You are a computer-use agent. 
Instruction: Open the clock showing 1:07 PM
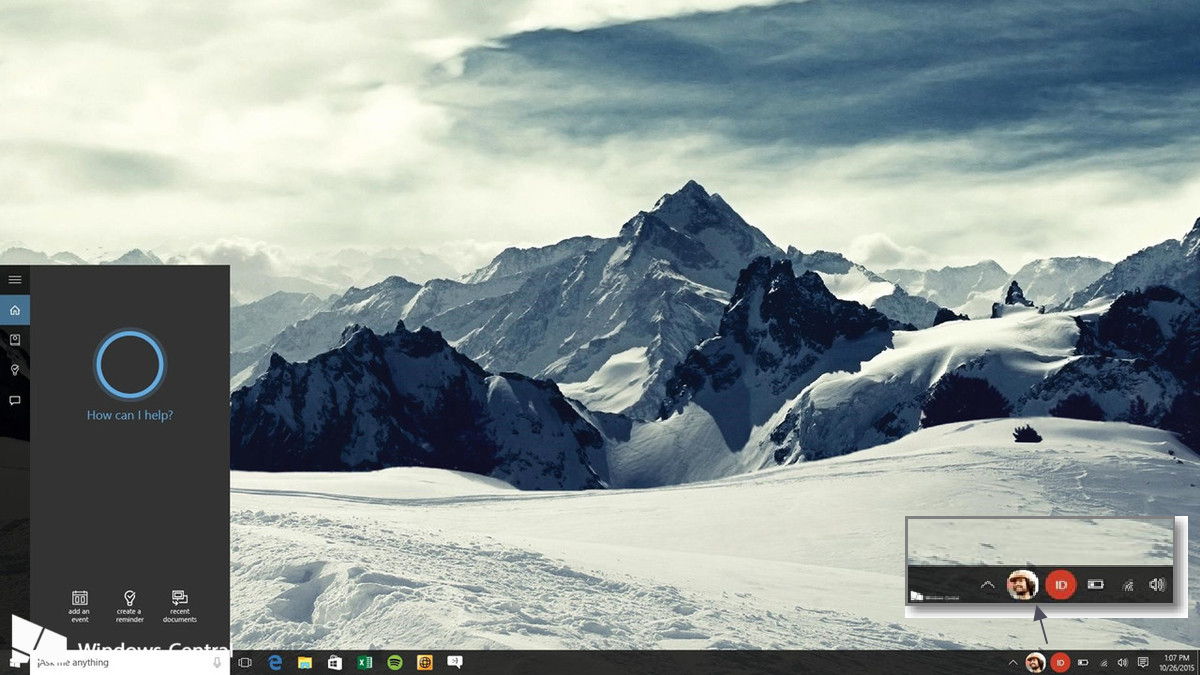click(x=1176, y=662)
